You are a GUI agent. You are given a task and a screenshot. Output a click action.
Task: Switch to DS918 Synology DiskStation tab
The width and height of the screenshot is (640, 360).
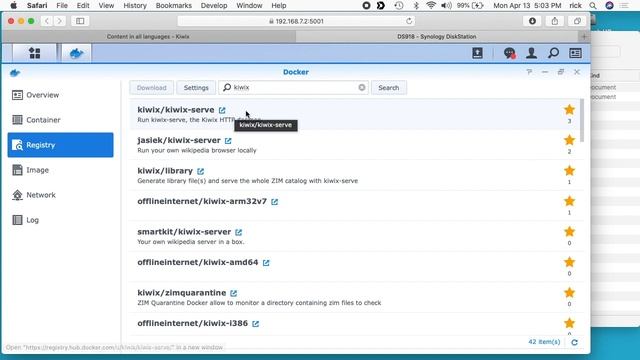pos(437,36)
